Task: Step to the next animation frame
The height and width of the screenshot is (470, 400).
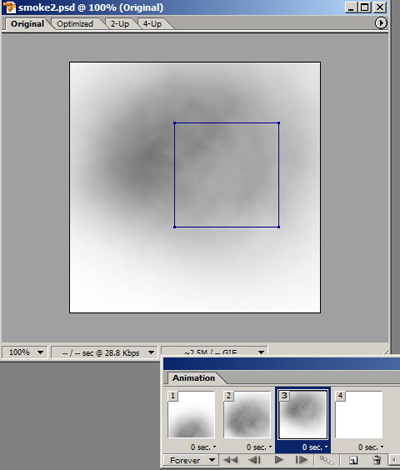Action: [301, 460]
